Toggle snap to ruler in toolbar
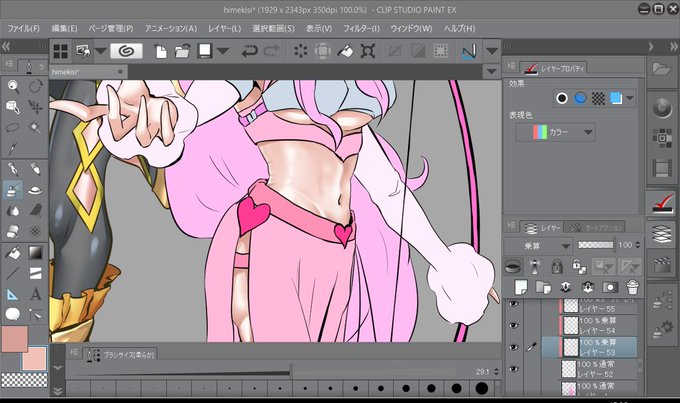 click(x=469, y=51)
